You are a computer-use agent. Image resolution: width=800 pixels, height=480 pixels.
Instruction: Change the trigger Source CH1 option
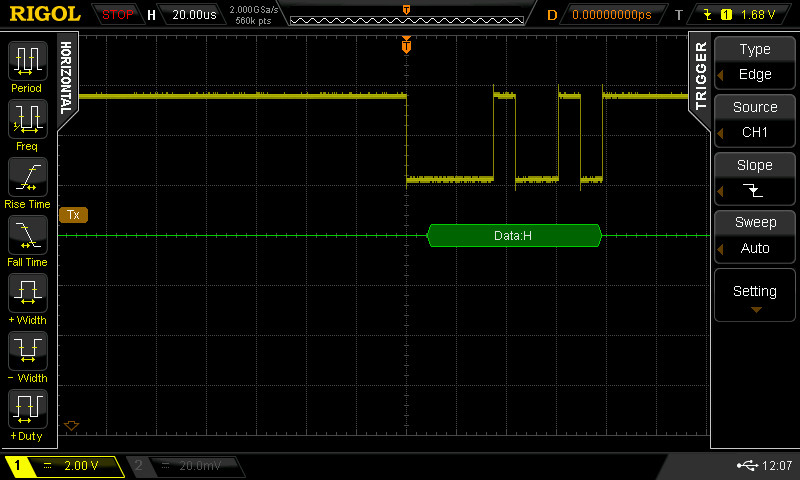pos(754,120)
